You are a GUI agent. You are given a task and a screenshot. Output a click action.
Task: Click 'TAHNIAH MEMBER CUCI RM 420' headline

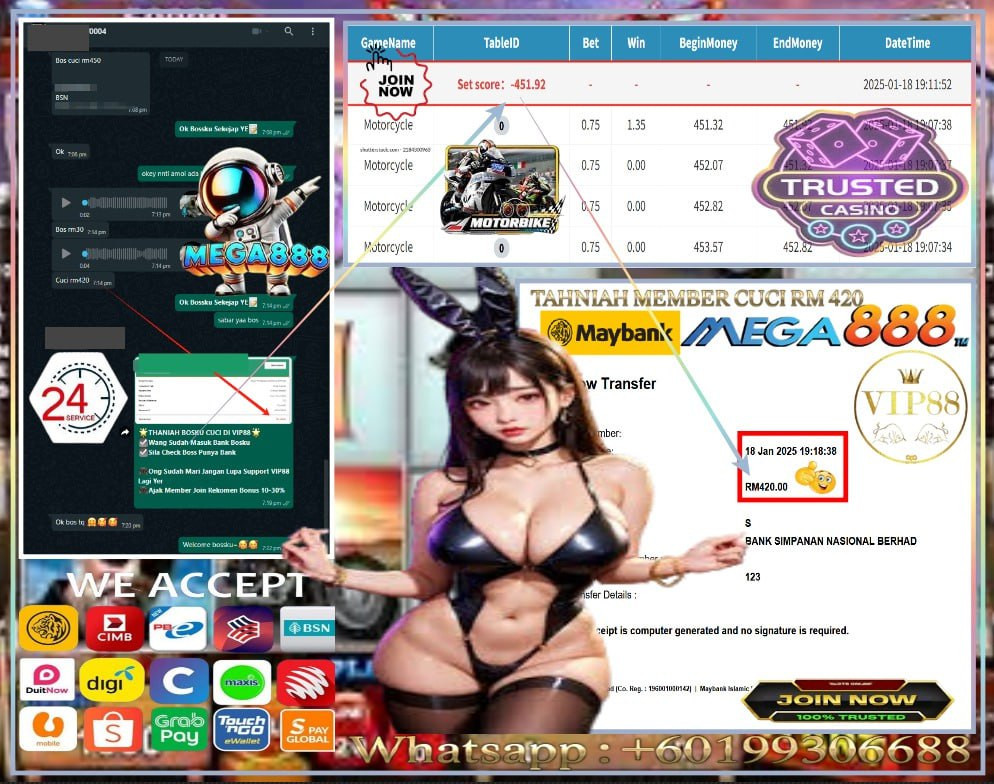[696, 298]
